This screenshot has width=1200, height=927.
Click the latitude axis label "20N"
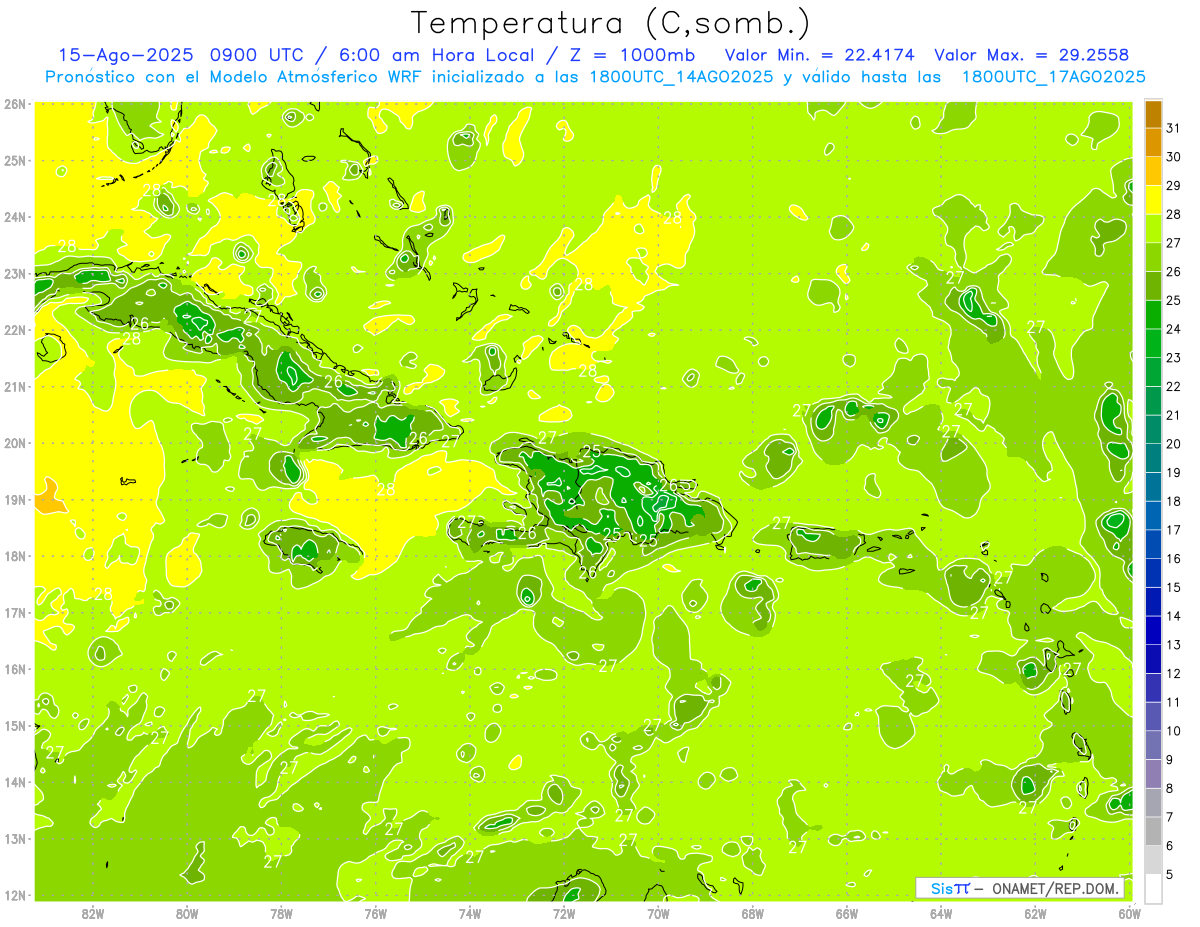click(14, 443)
